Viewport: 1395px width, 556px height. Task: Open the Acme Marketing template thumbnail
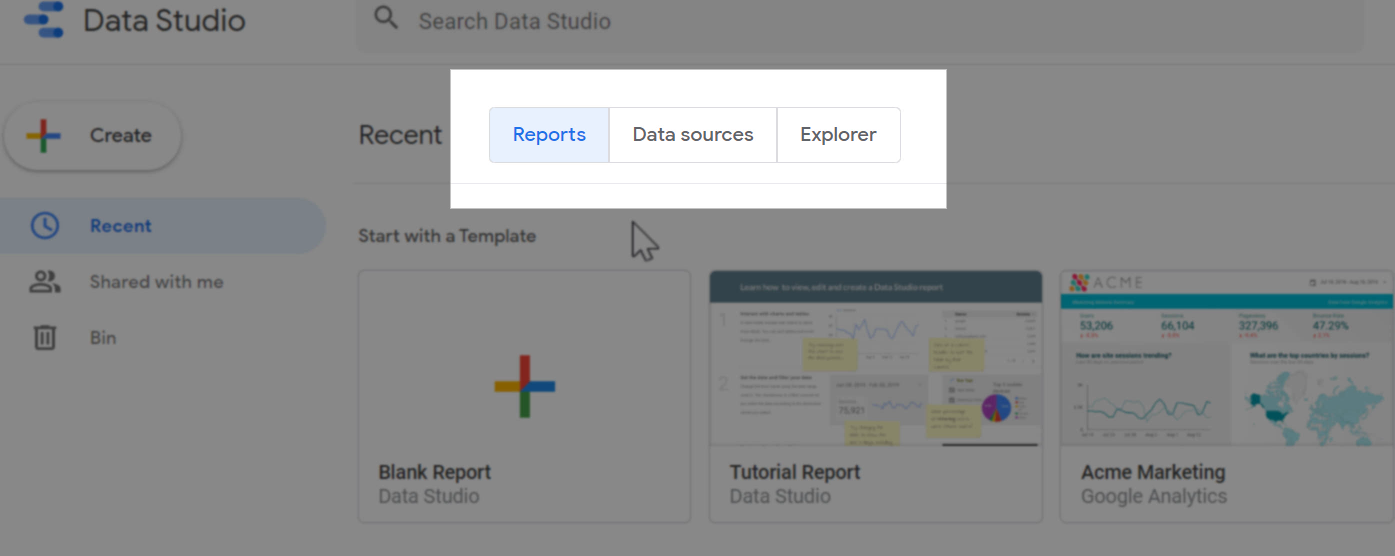(x=1226, y=358)
